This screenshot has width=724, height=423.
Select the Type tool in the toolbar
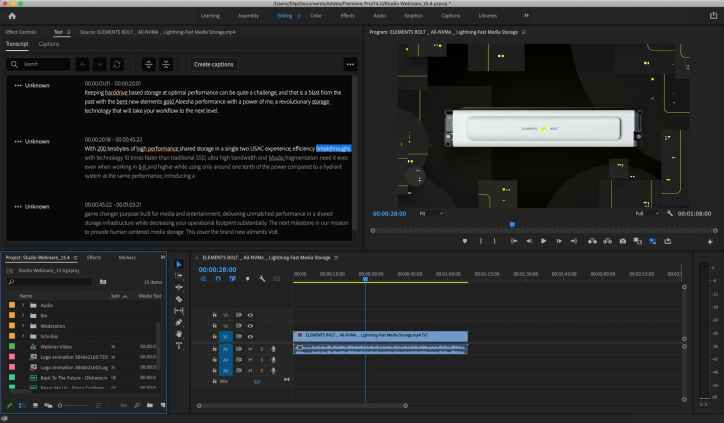pos(179,345)
